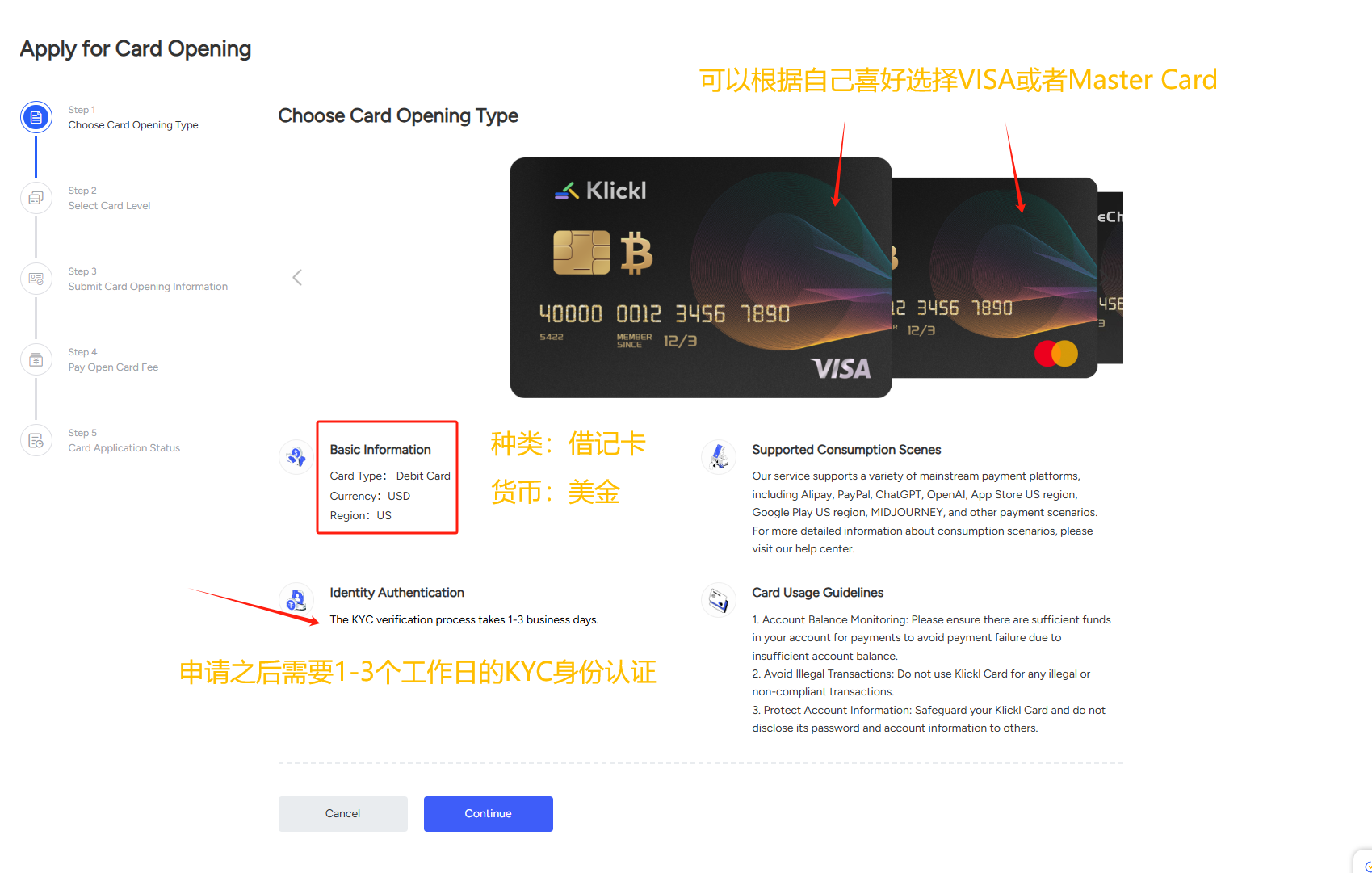Click the Continue button
The width and height of the screenshot is (1372, 873).
pos(488,813)
